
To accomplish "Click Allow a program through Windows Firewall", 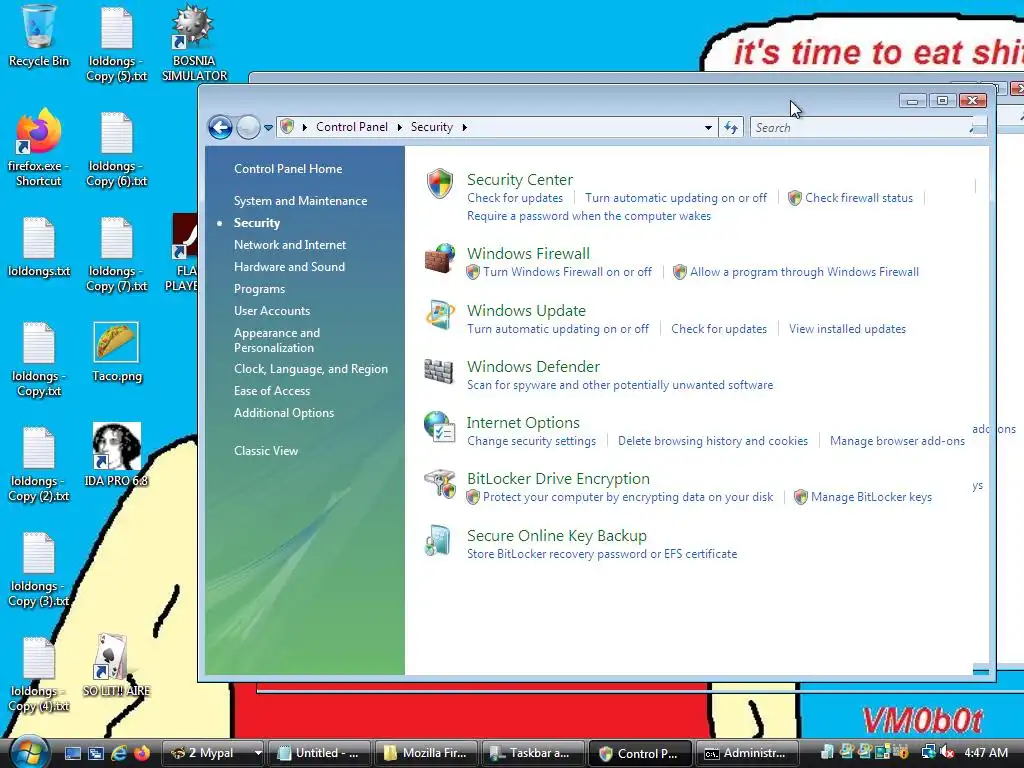I will coord(804,272).
